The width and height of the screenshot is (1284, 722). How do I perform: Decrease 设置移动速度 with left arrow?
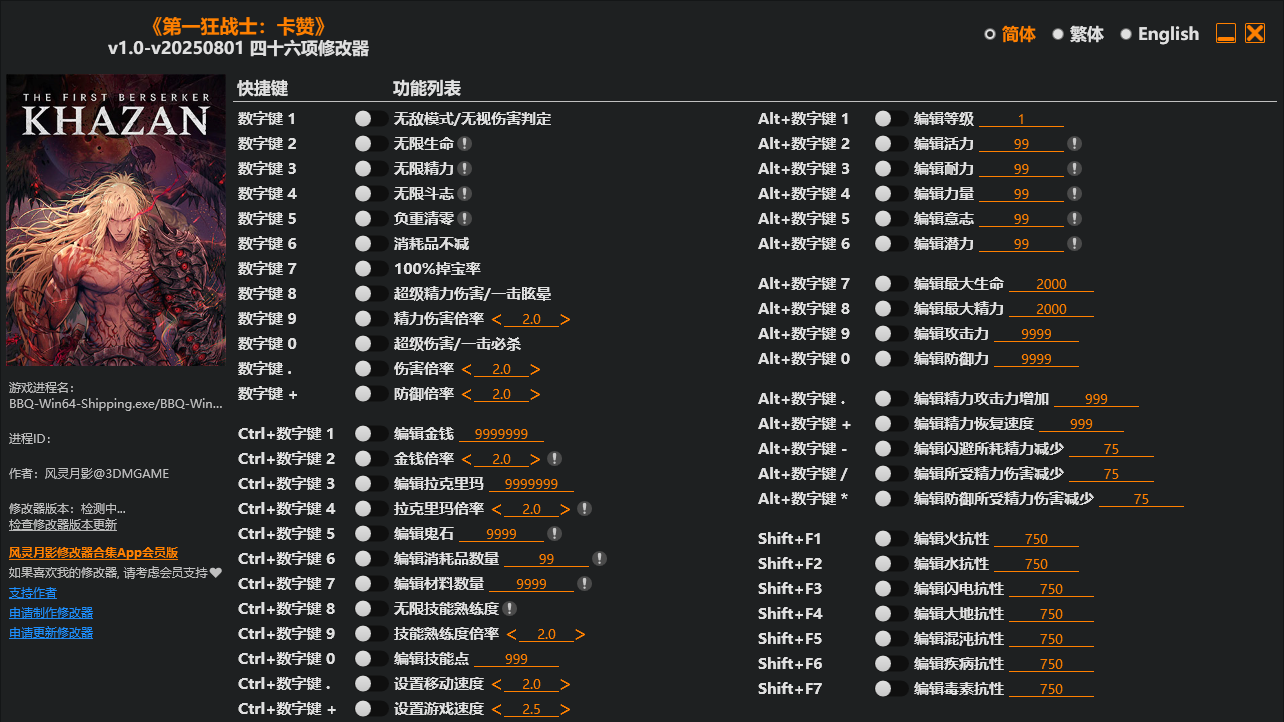tap(496, 685)
